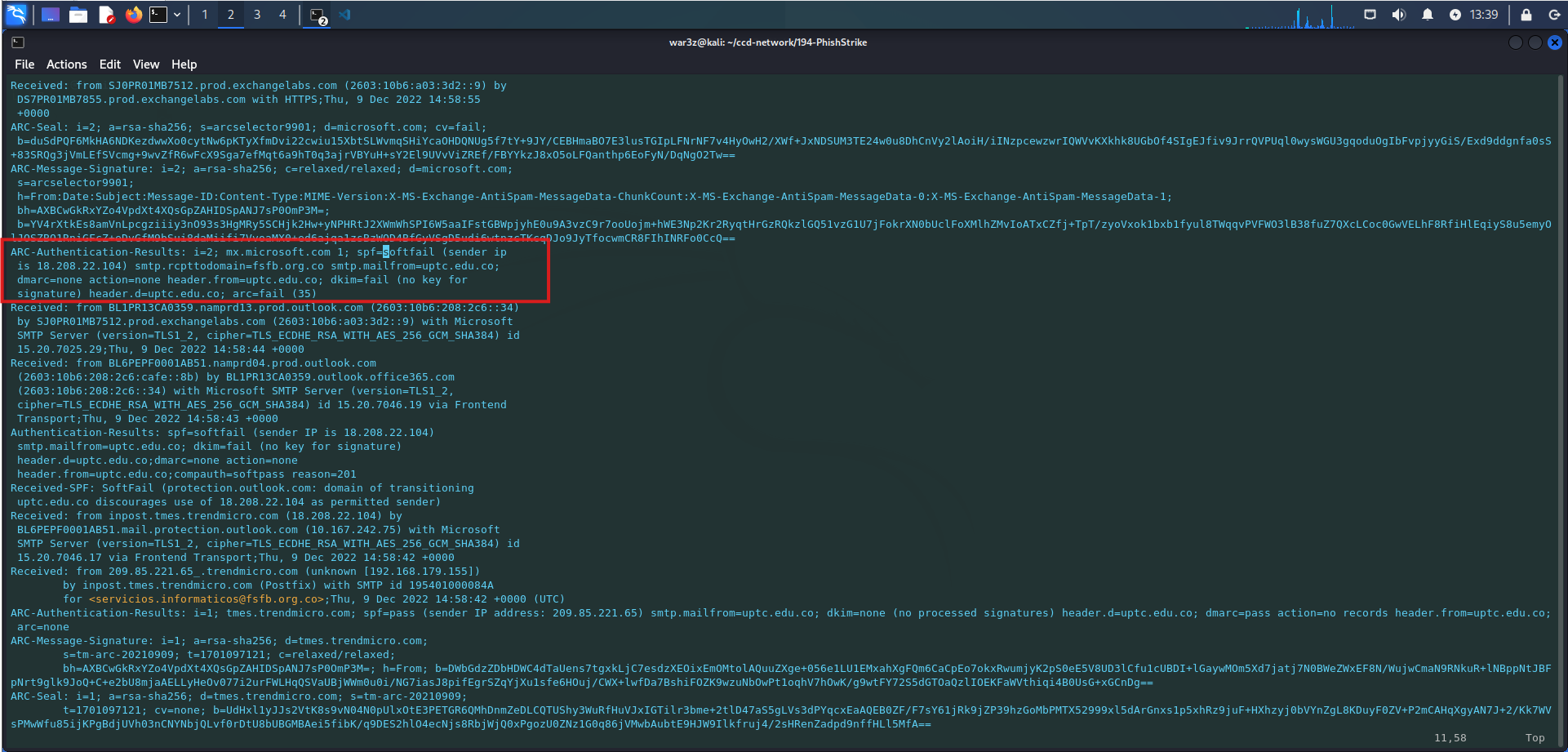
Task: Open the volume control icon
Action: coord(1399,15)
